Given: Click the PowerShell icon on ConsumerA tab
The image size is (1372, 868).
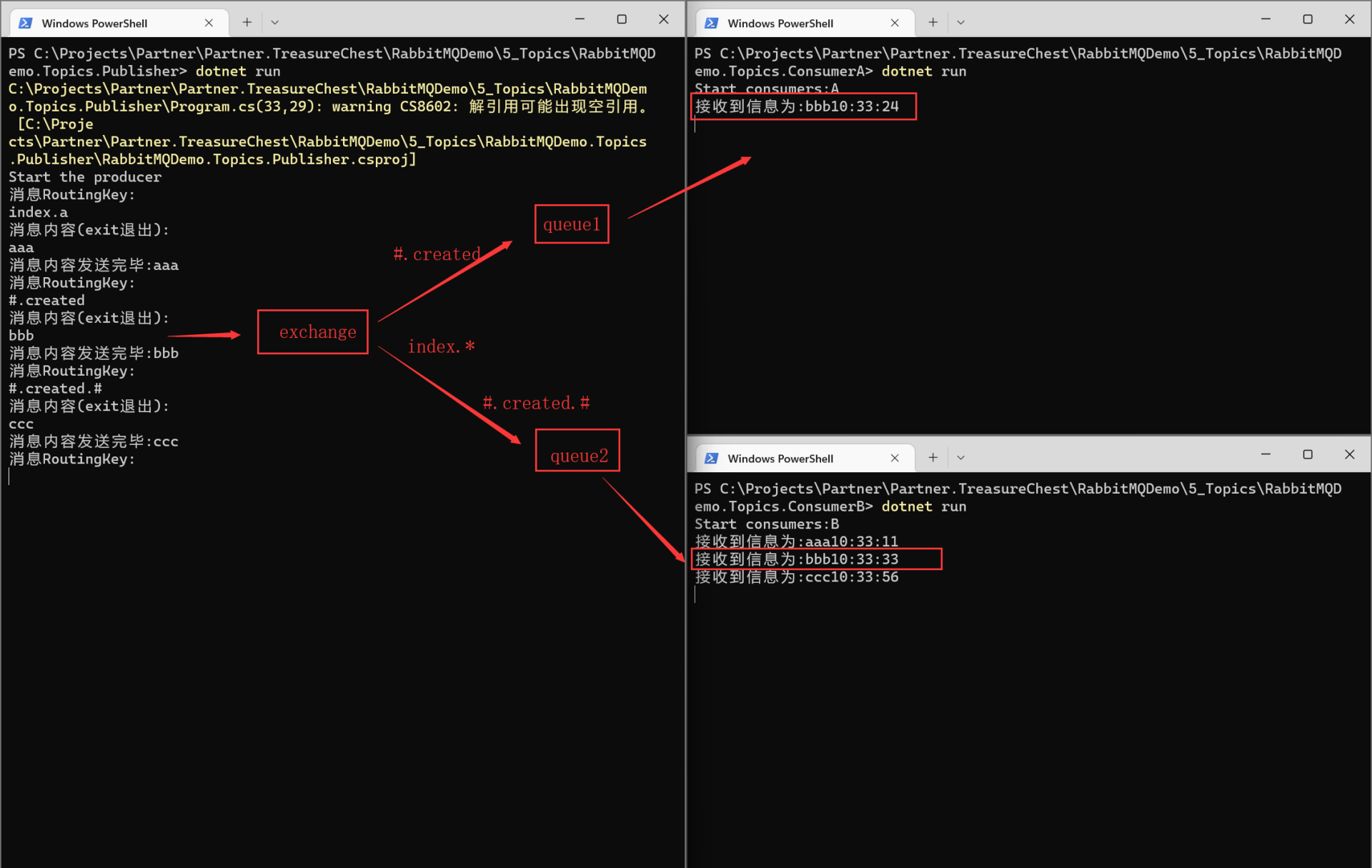Looking at the screenshot, I should (x=711, y=23).
